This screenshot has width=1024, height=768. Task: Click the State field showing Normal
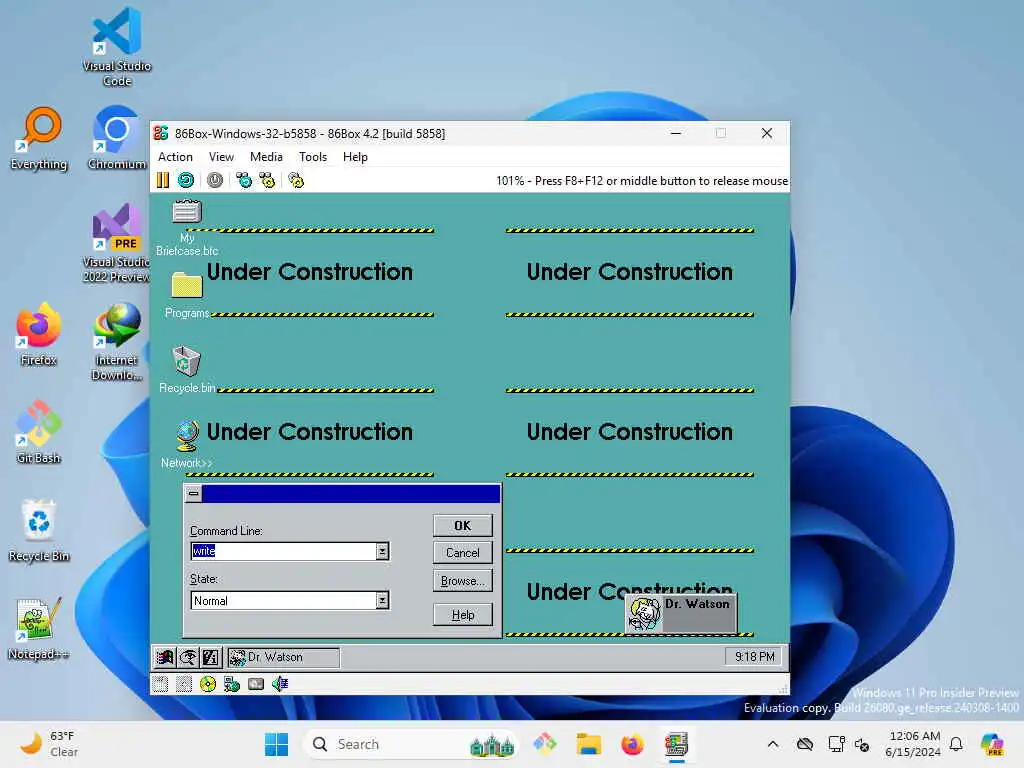click(283, 600)
